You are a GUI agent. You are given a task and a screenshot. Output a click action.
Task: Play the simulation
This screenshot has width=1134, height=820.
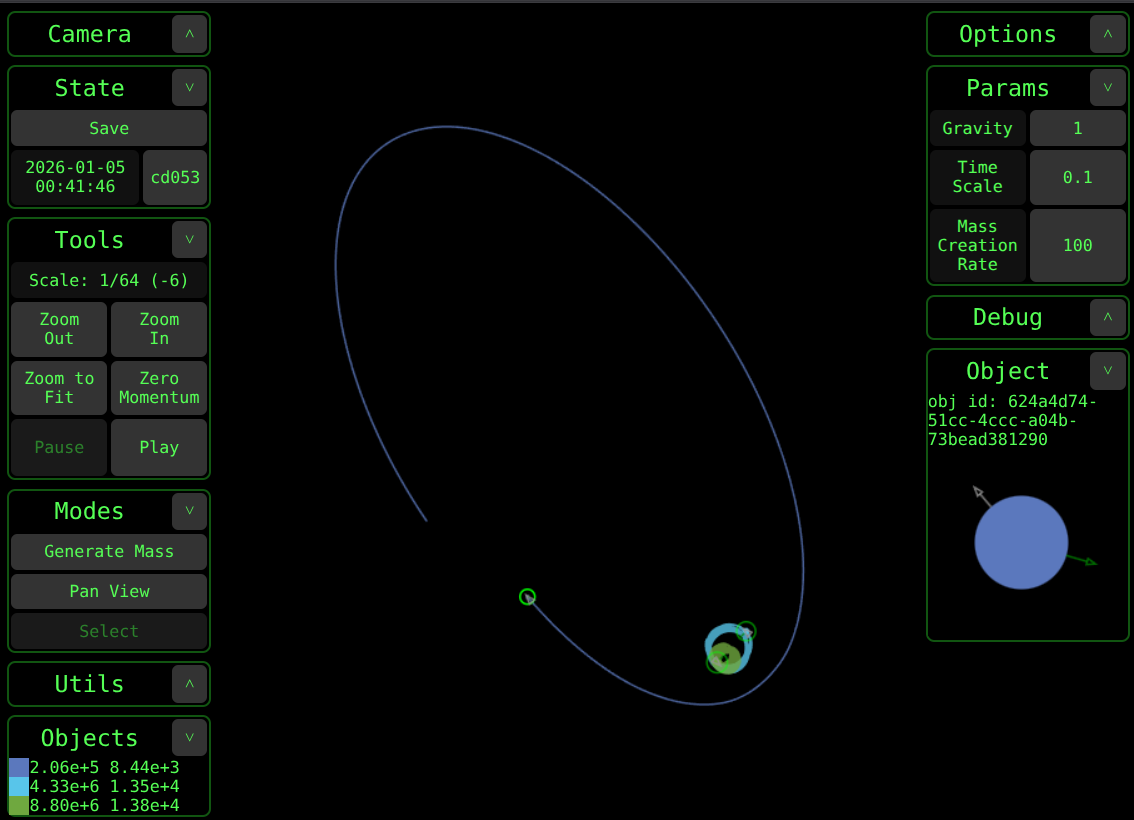[159, 448]
